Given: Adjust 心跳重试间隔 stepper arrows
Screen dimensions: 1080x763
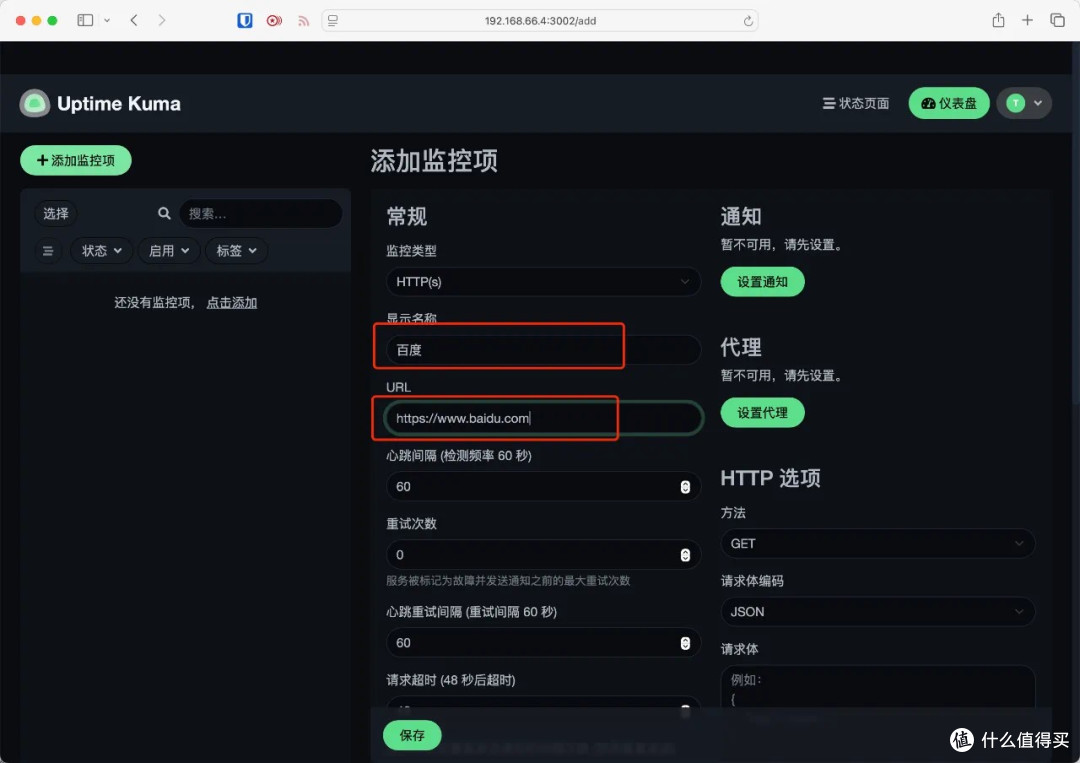Looking at the screenshot, I should click(685, 643).
